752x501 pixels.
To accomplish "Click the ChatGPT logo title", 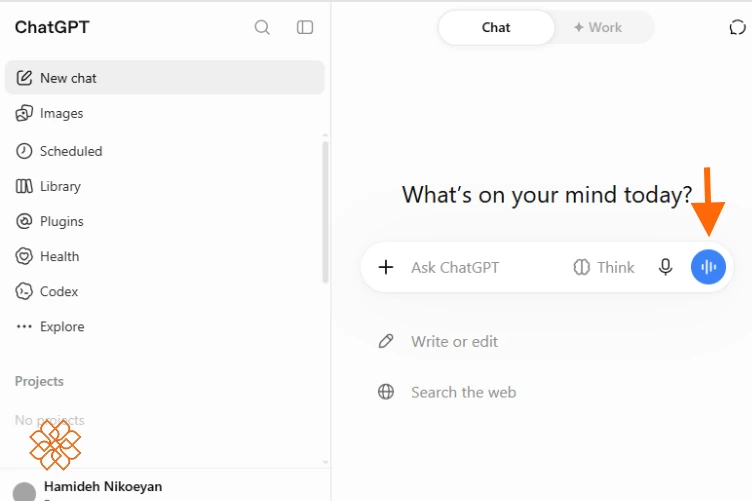I will click(52, 27).
